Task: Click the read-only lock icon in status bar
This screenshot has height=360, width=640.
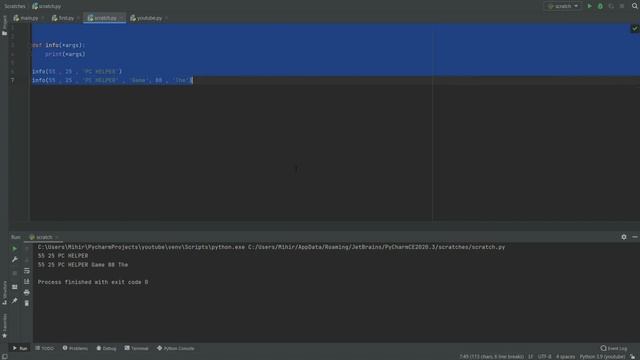Action: coord(632,357)
